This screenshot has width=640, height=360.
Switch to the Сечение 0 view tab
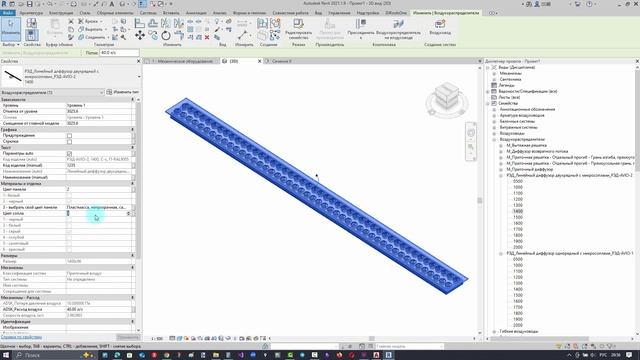pyautogui.click(x=282, y=61)
